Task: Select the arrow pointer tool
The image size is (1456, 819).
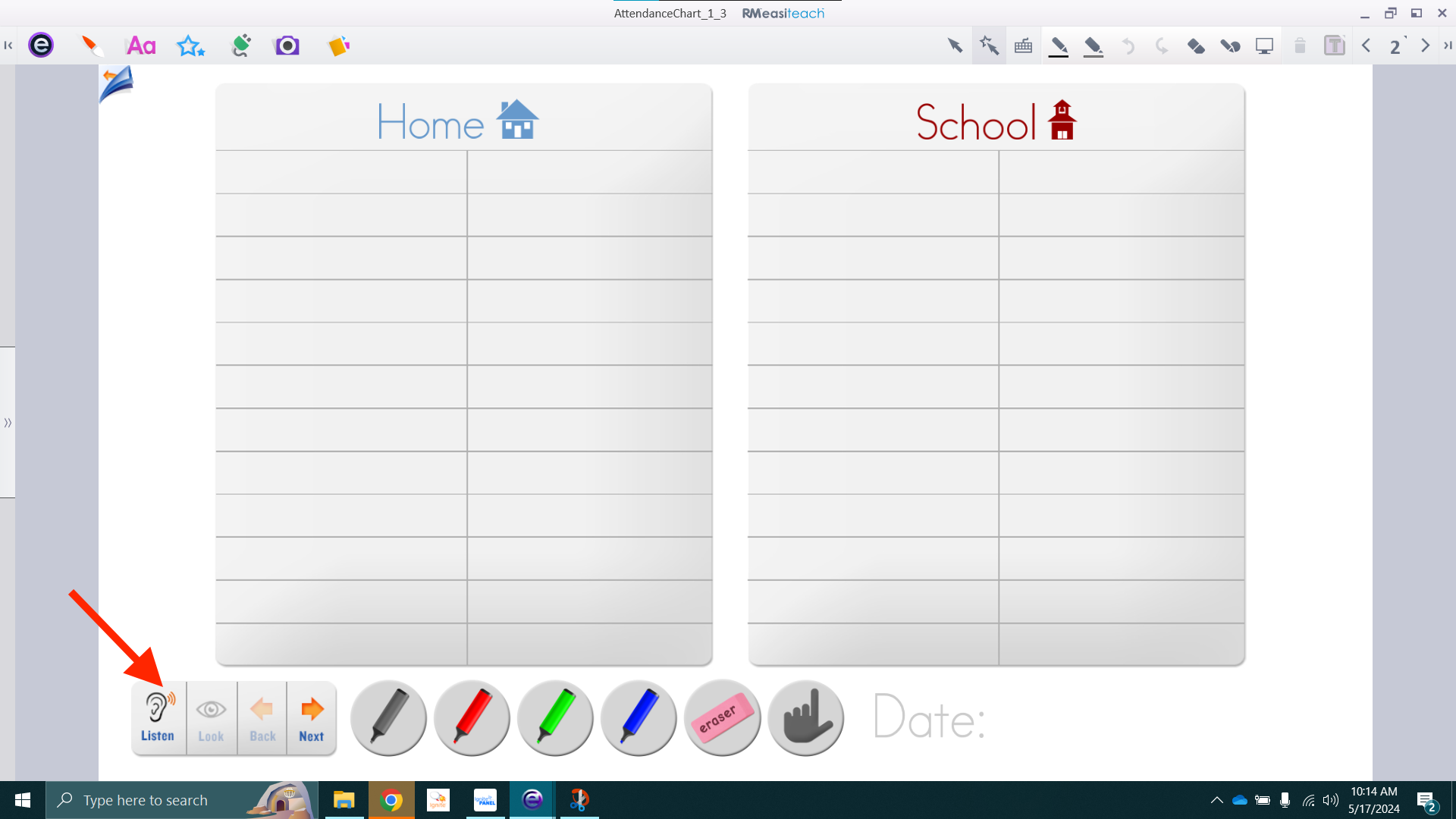Action: pos(955,45)
